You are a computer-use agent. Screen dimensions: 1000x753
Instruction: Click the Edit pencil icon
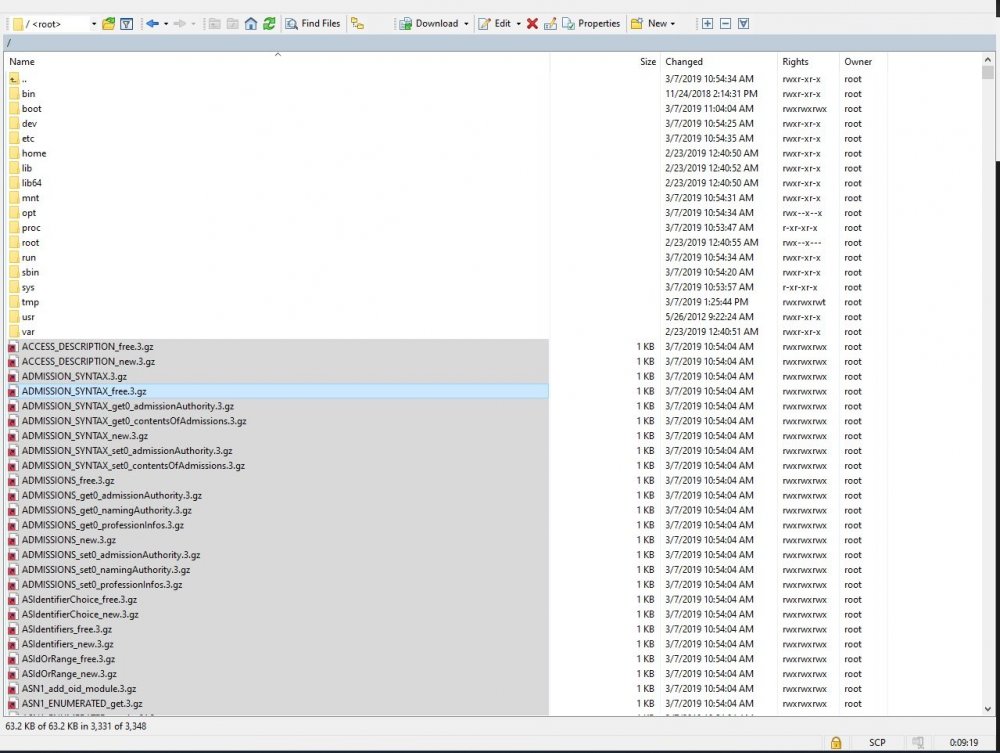tap(485, 24)
